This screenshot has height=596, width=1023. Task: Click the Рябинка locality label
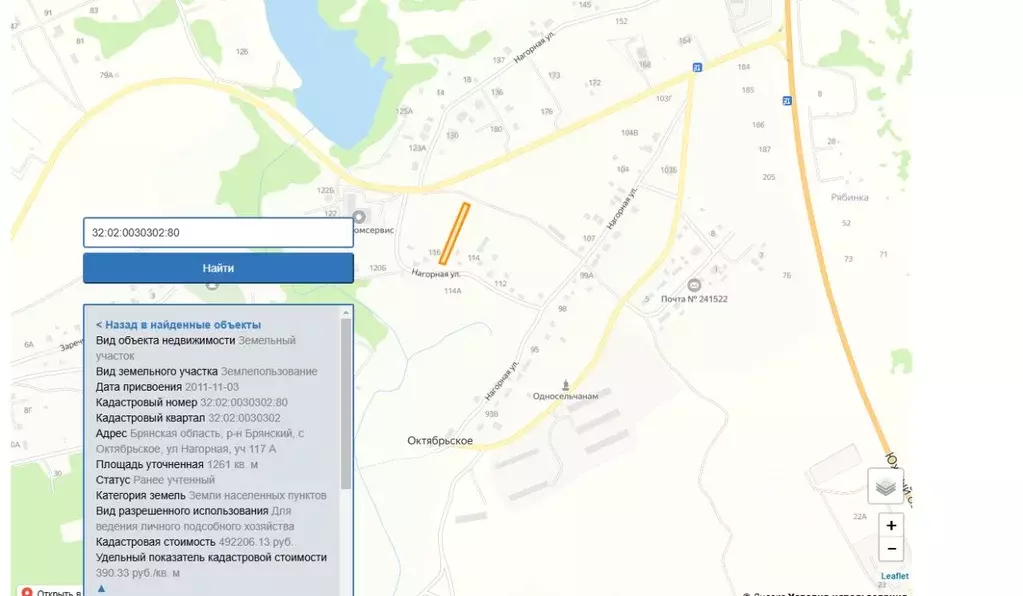(x=849, y=198)
